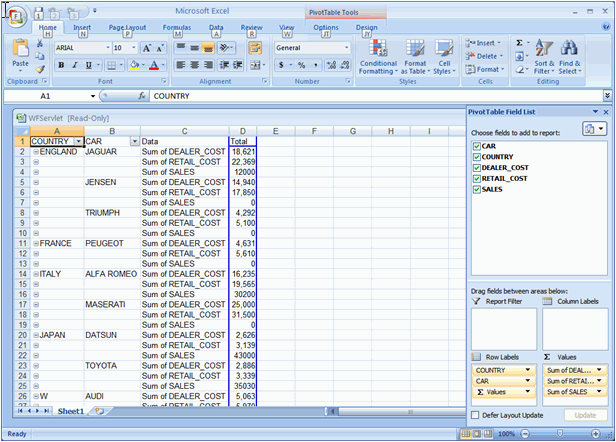Click the Cut scissors icon
The height and width of the screenshot is (442, 616).
point(40,44)
